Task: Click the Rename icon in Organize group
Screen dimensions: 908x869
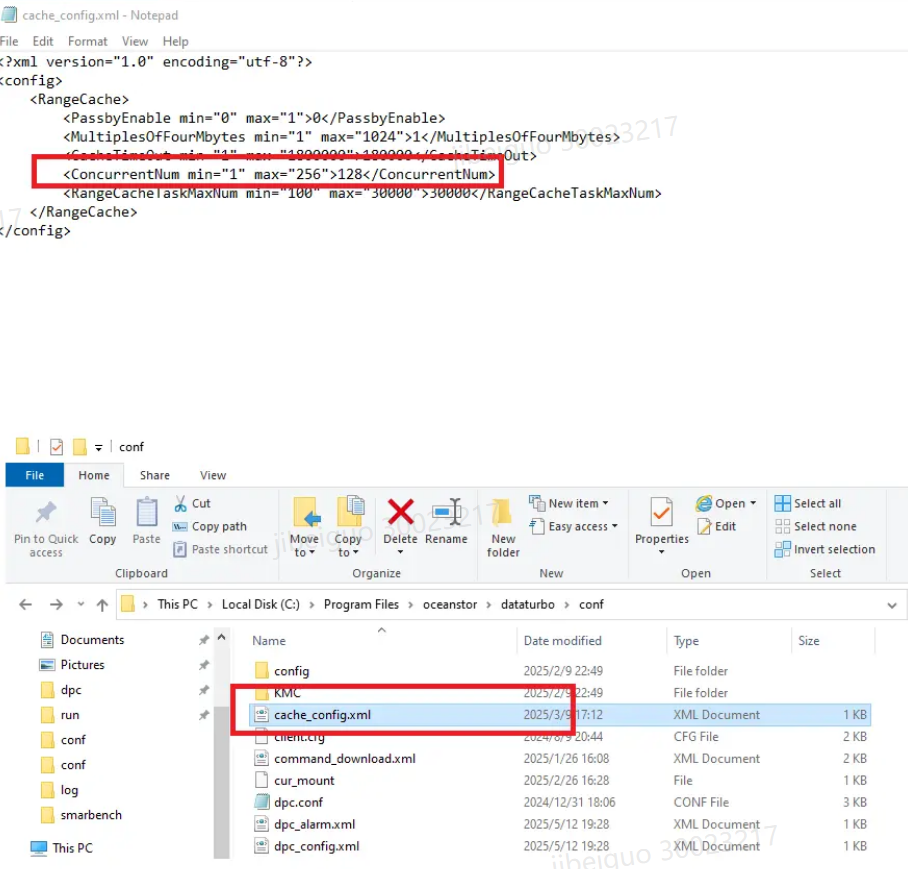Action: click(x=446, y=513)
